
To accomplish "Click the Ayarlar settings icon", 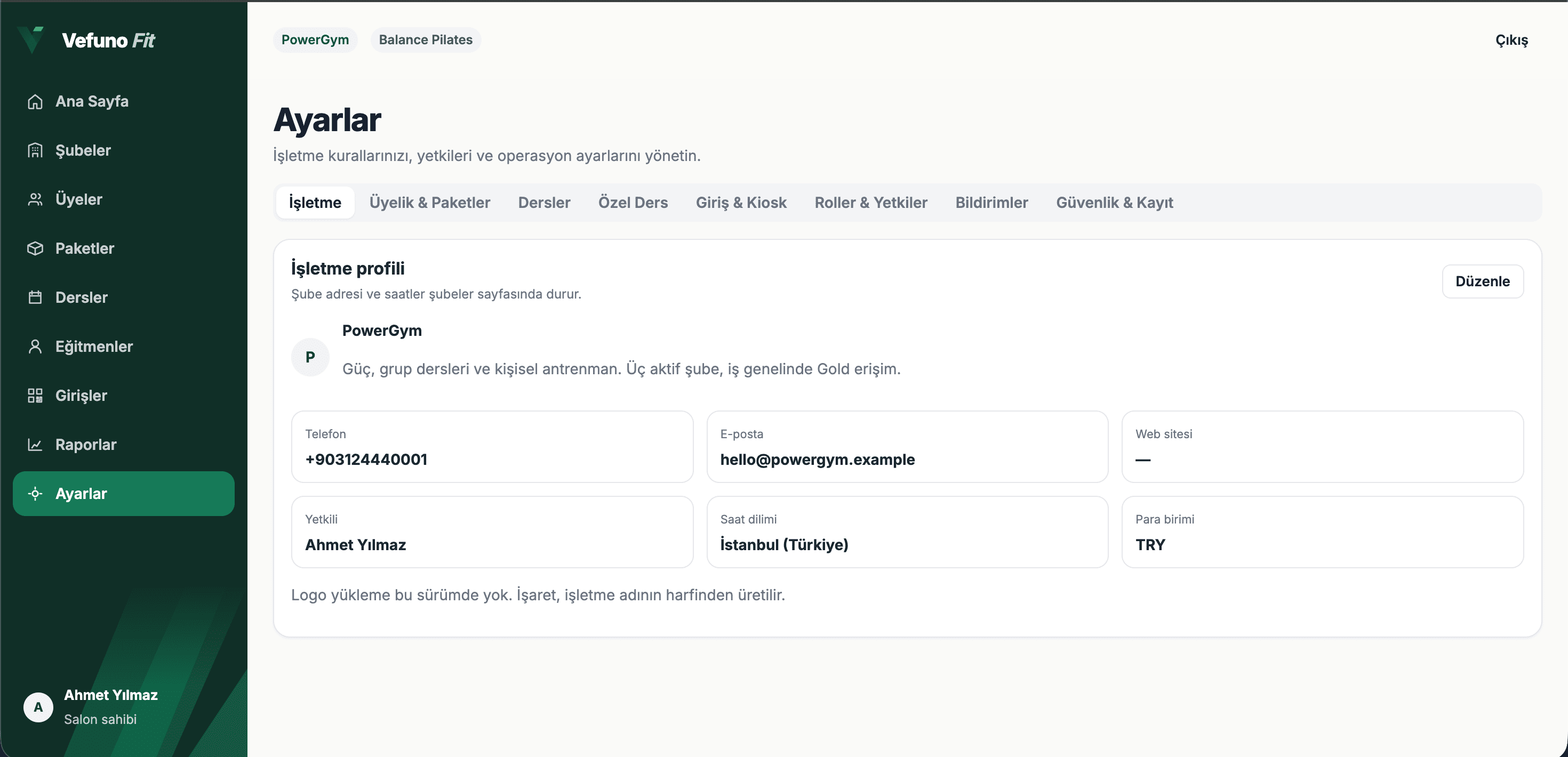I will point(35,494).
